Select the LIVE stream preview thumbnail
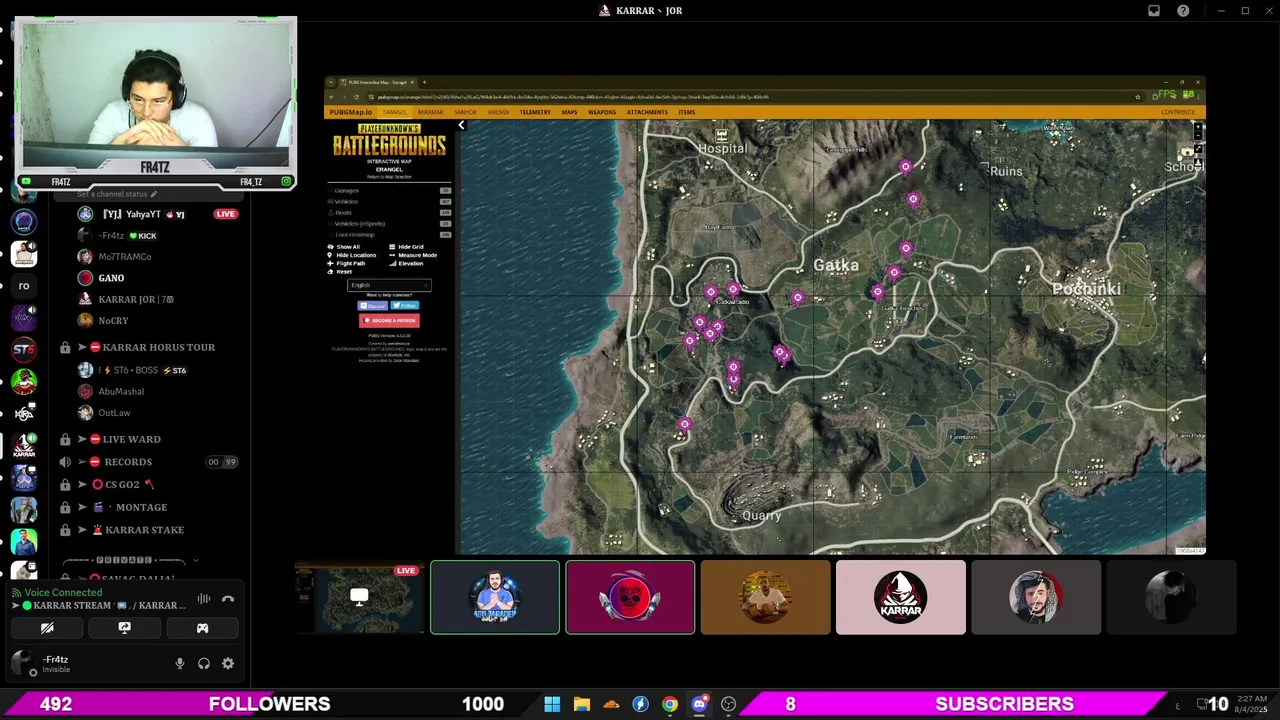This screenshot has height=720, width=1280. tap(360, 598)
